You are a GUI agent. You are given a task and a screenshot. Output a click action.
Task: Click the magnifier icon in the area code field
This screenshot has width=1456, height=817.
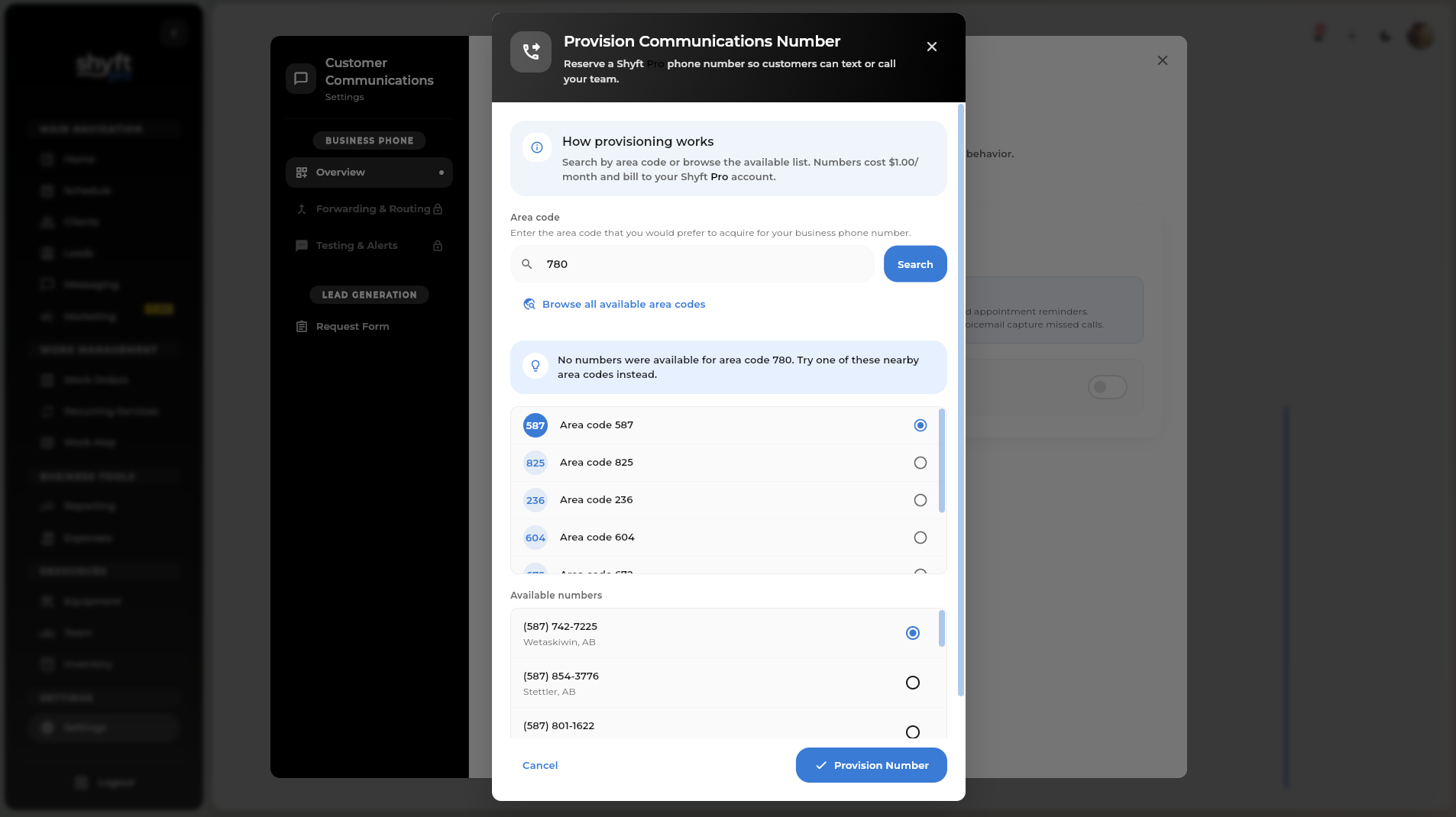[527, 263]
